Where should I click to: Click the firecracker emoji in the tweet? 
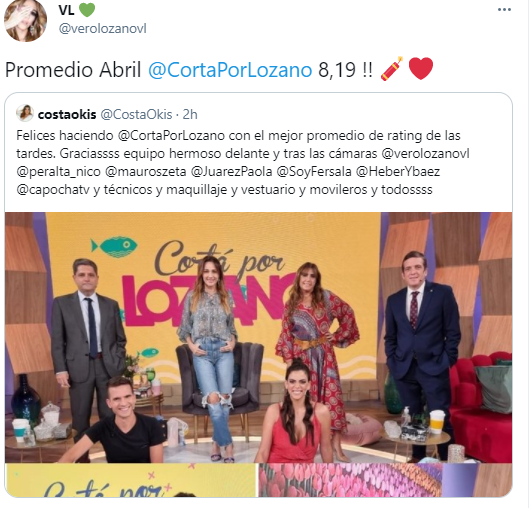tap(392, 69)
